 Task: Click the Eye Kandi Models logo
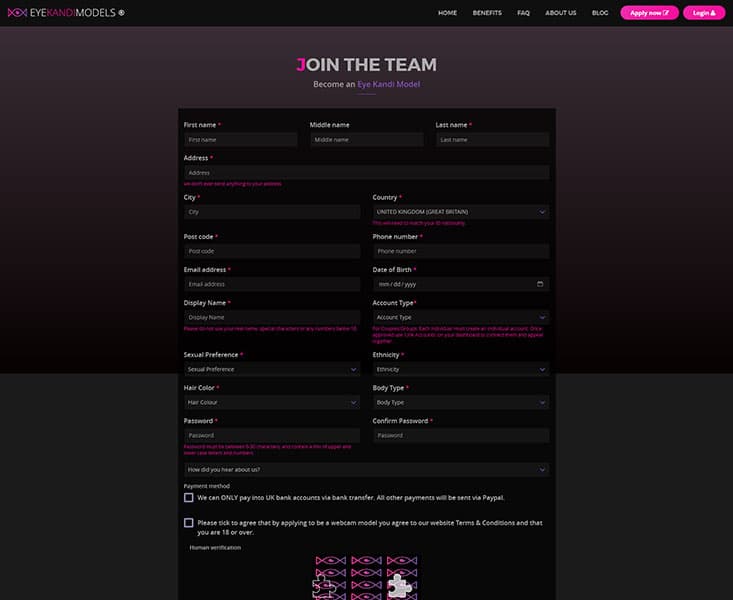click(66, 13)
